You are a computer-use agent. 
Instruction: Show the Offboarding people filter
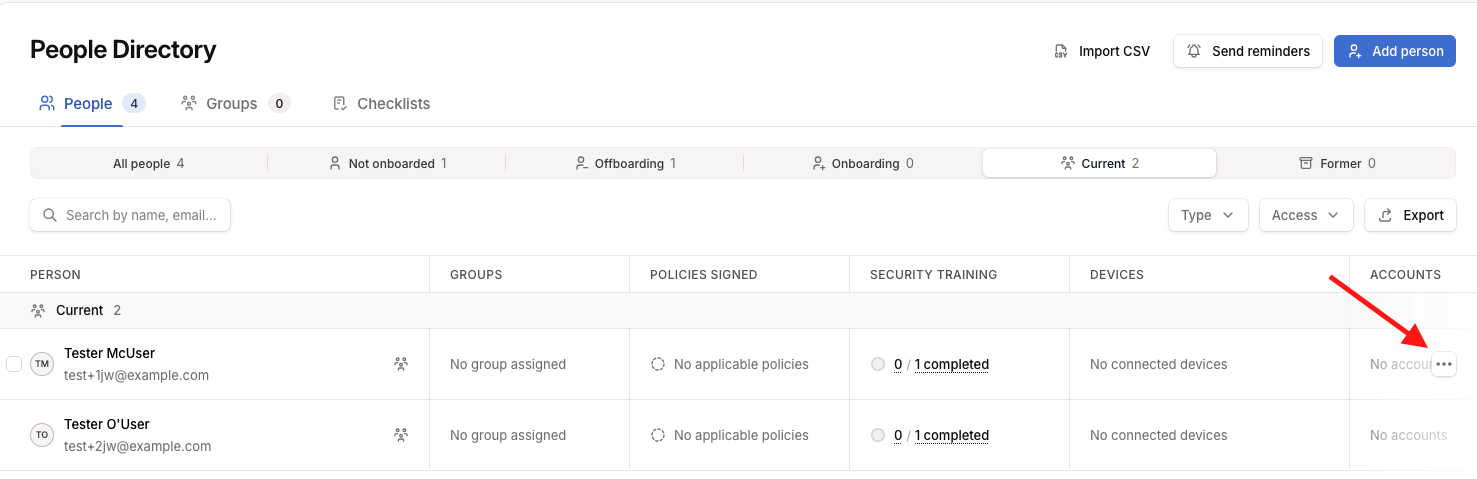tap(625, 163)
